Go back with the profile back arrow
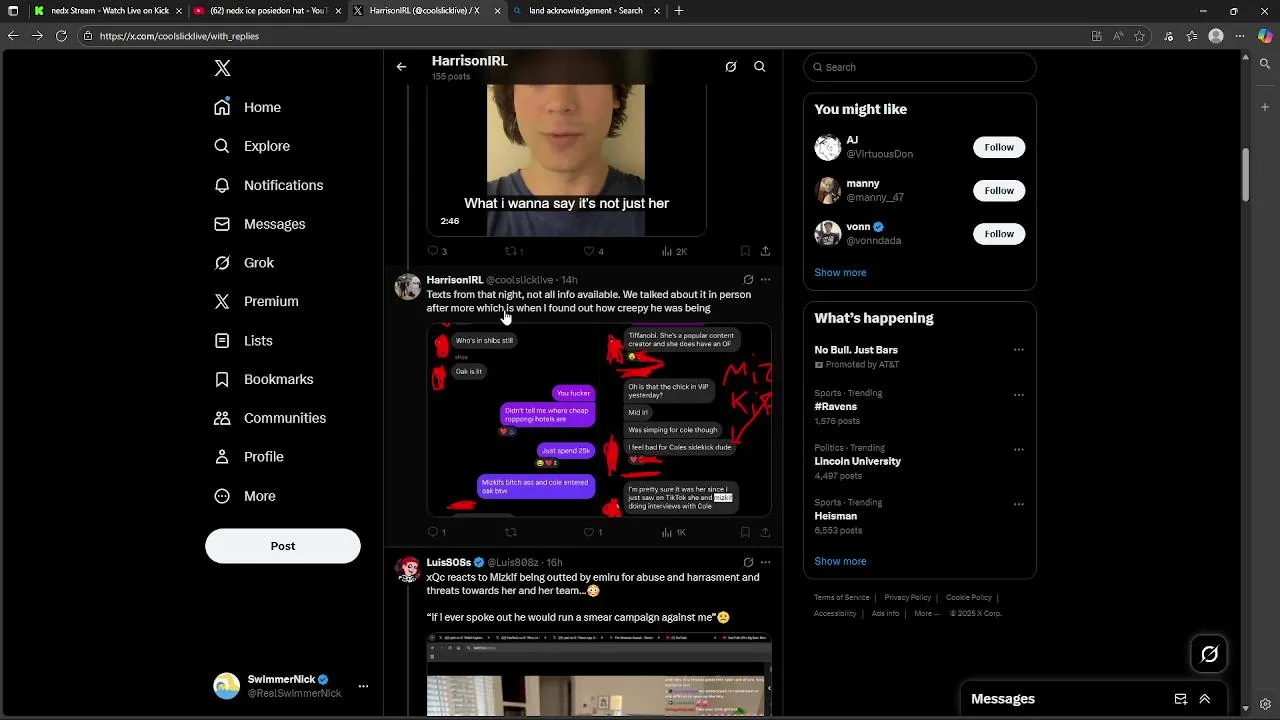Image resolution: width=1280 pixels, height=720 pixels. tap(401, 67)
